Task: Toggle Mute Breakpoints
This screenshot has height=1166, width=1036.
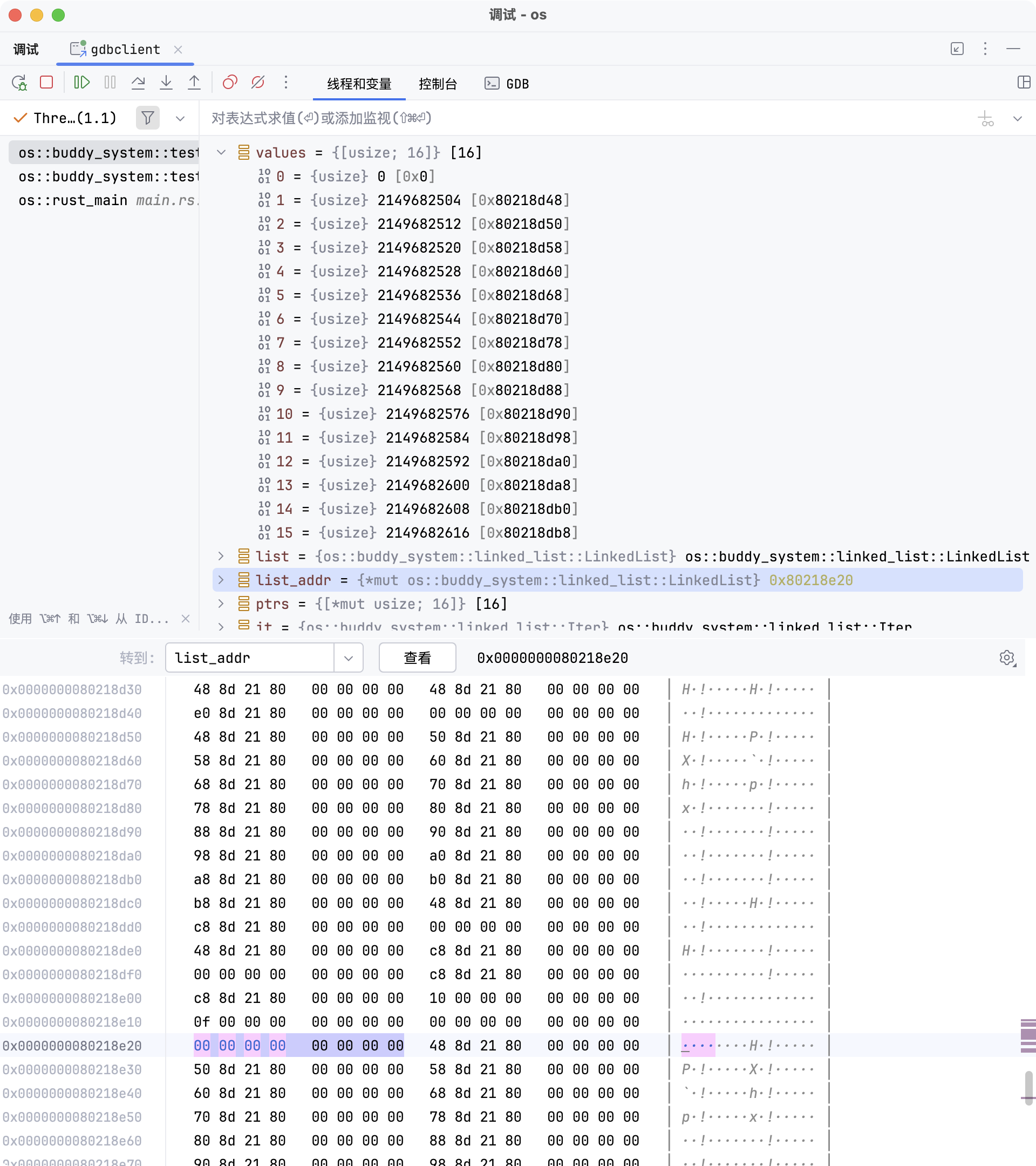Action: 258,83
